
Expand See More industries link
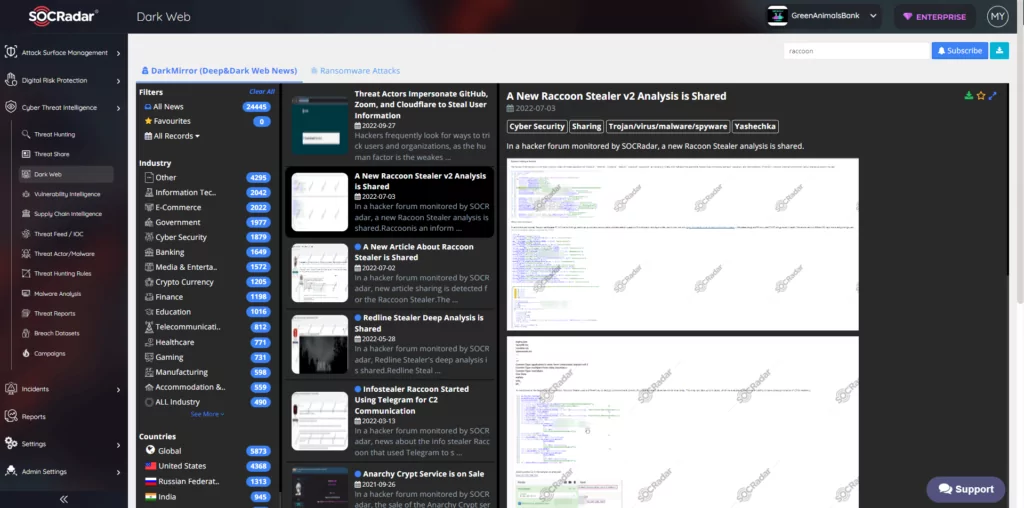207,414
